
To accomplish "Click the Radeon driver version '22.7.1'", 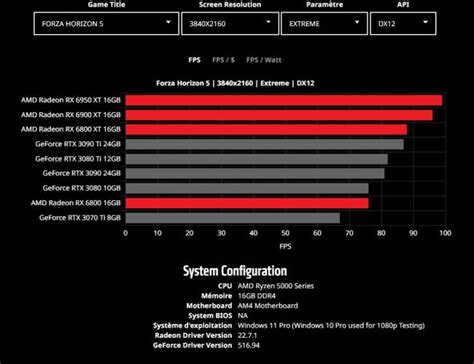I will (247, 335).
